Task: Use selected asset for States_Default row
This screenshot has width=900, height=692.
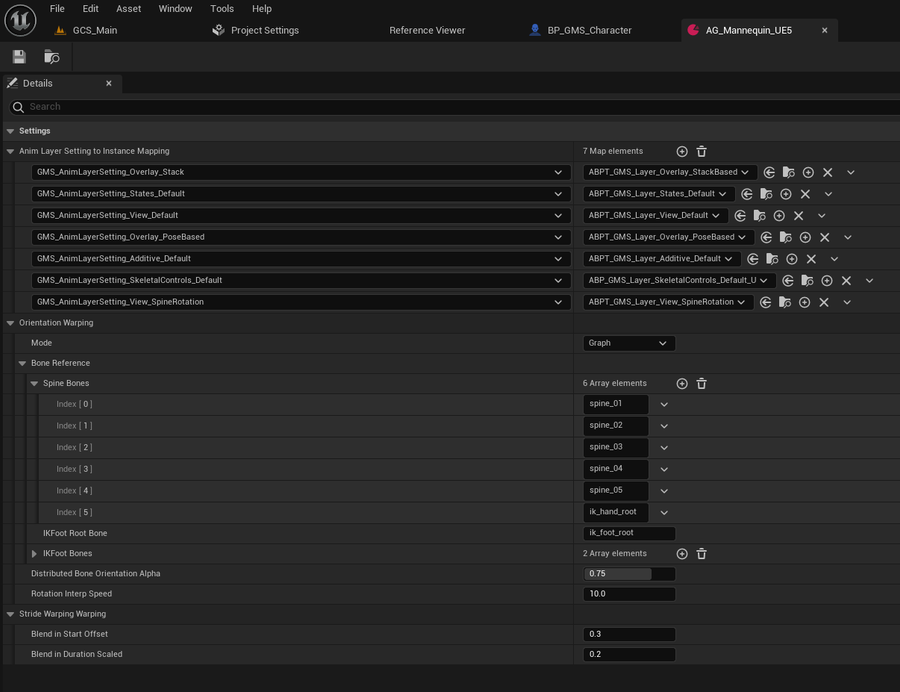Action: click(x=747, y=194)
